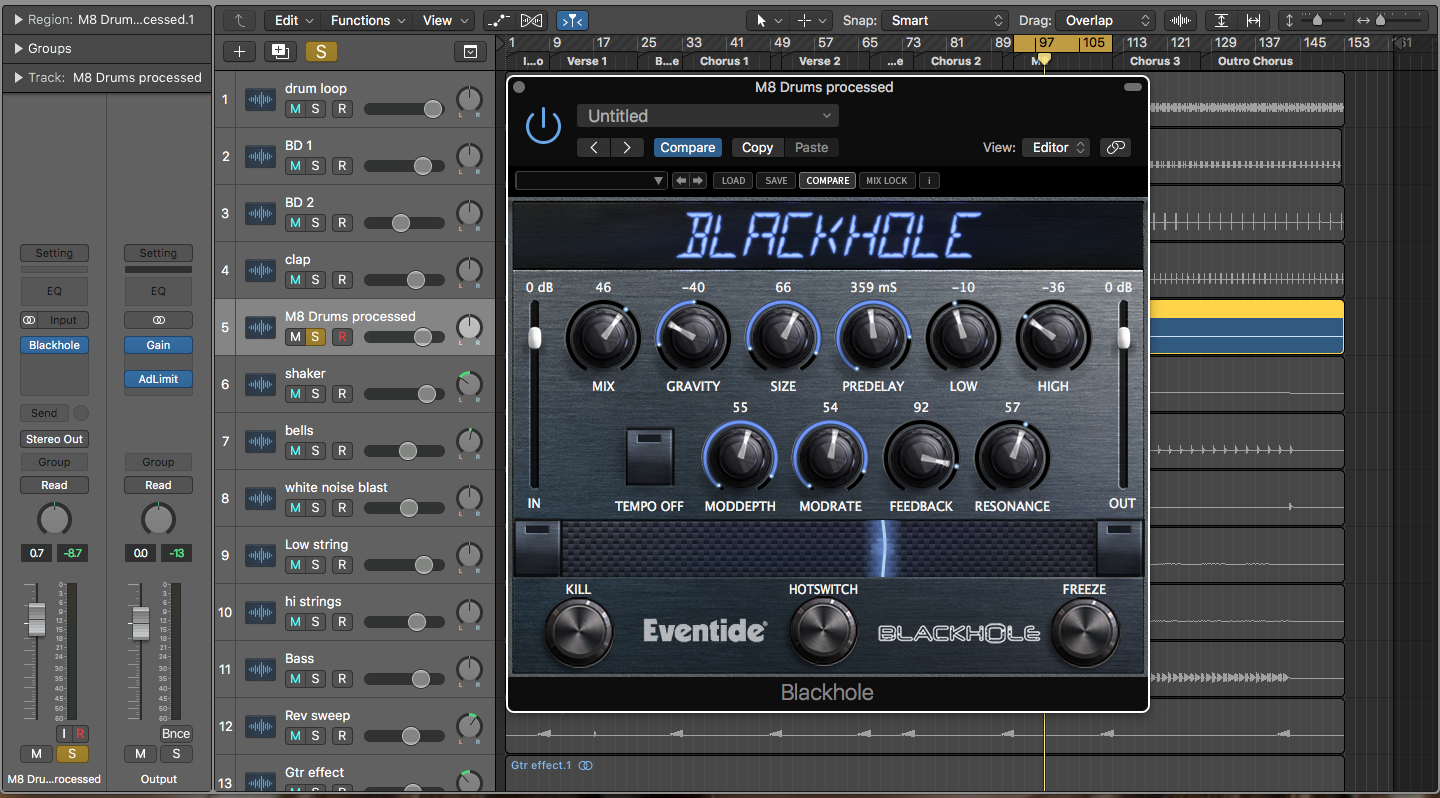Enable record on M8 Drums processed track
This screenshot has height=798, width=1440.
pyautogui.click(x=342, y=337)
